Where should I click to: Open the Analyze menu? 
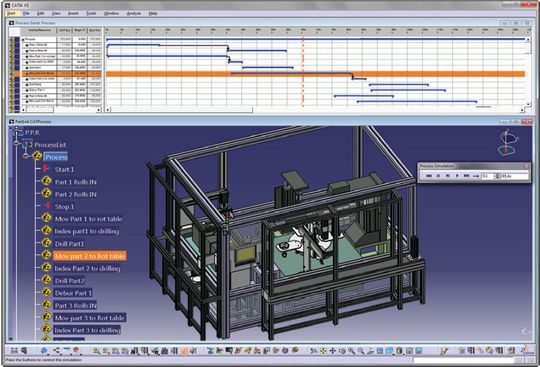pos(134,13)
